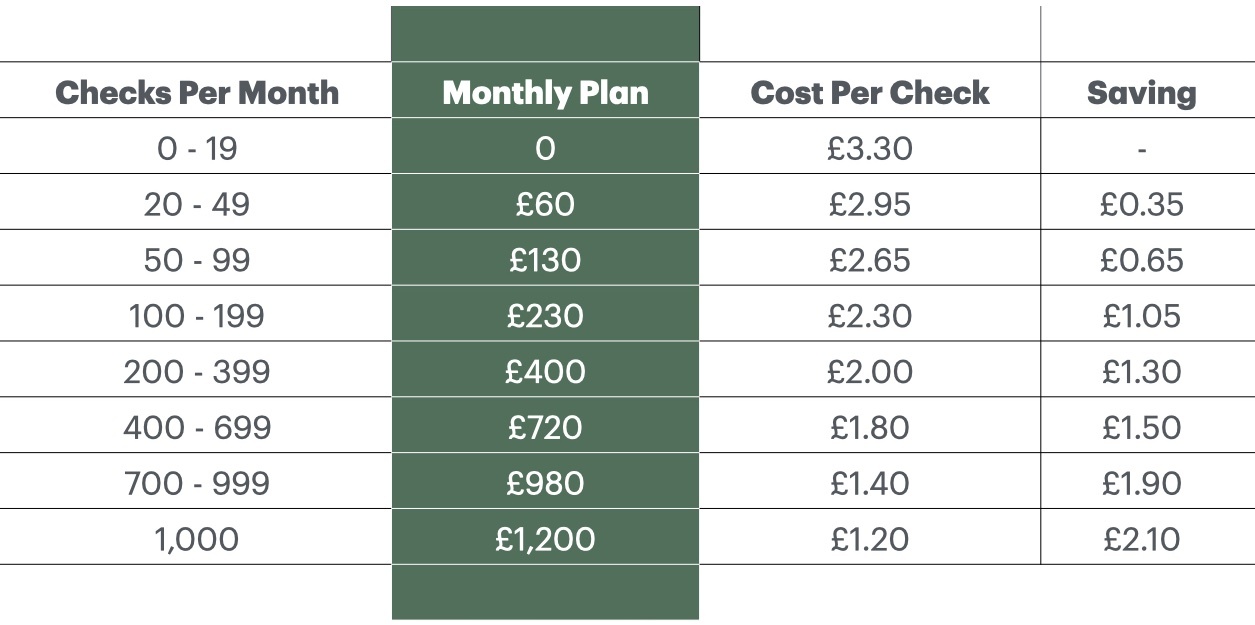
Task: Click the £1.20 cost per check value
Action: pyautogui.click(x=870, y=540)
